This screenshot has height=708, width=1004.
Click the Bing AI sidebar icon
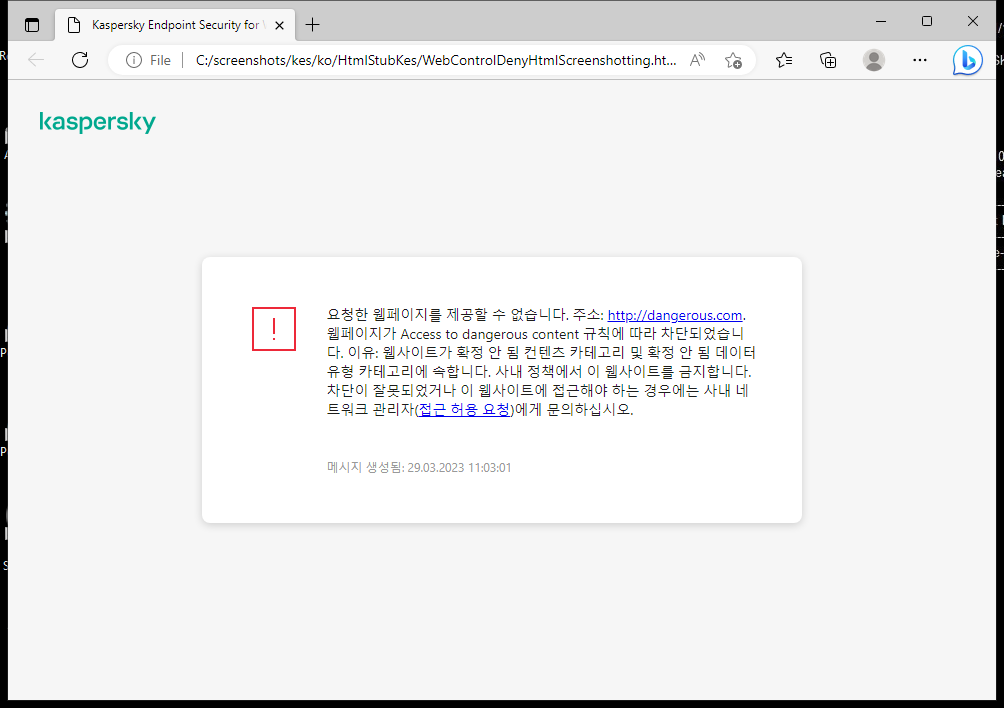coord(966,60)
